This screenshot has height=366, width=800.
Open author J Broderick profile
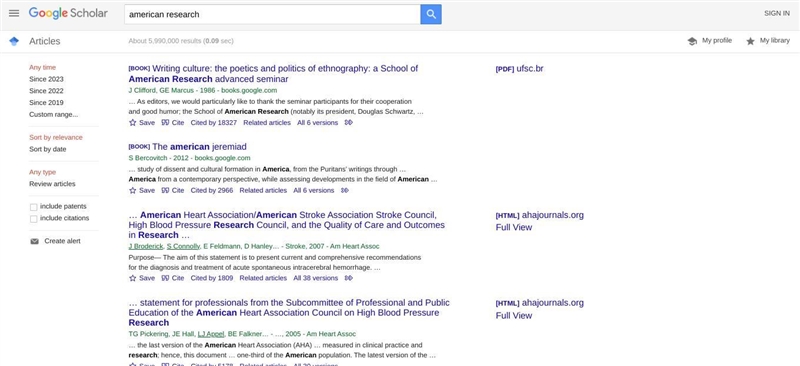pos(146,246)
